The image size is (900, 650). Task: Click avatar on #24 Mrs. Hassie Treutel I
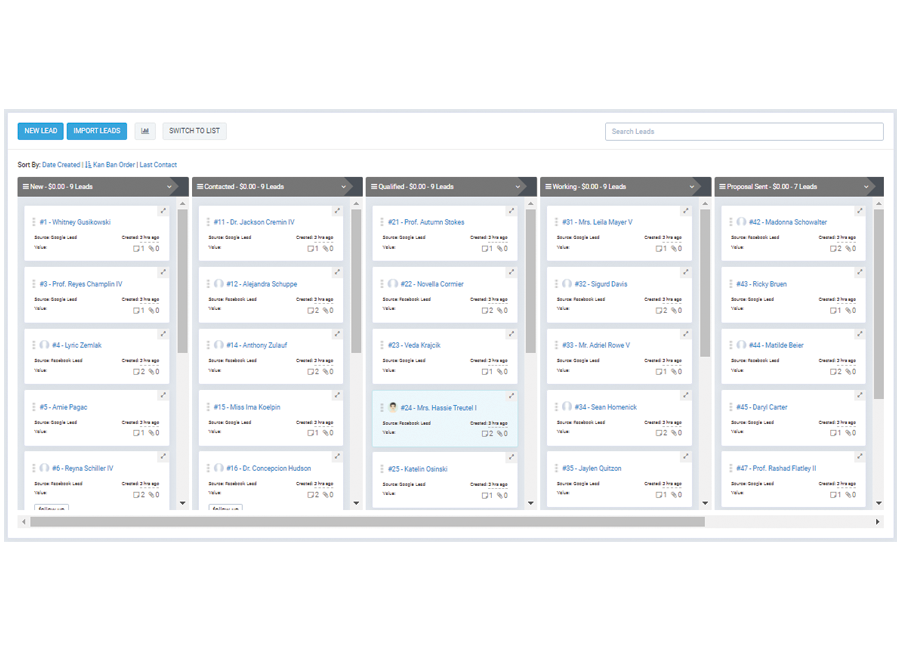(x=393, y=407)
